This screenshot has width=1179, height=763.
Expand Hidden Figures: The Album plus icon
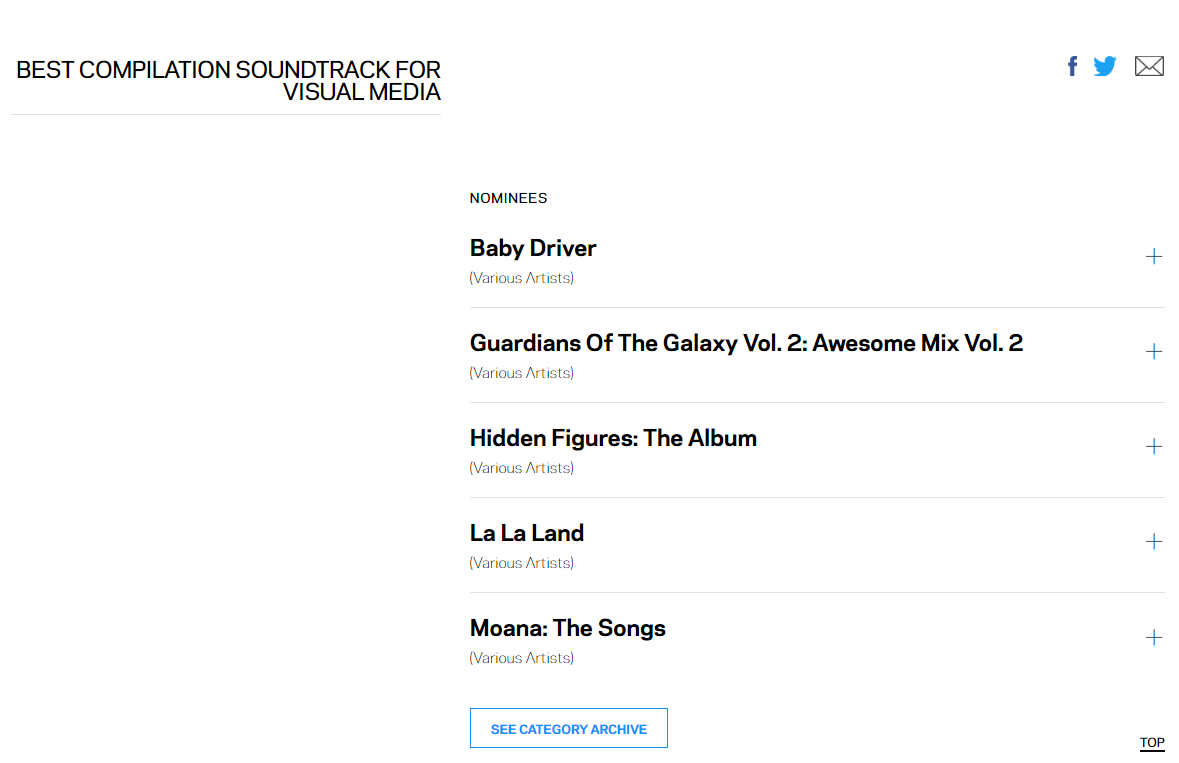pyautogui.click(x=1154, y=447)
